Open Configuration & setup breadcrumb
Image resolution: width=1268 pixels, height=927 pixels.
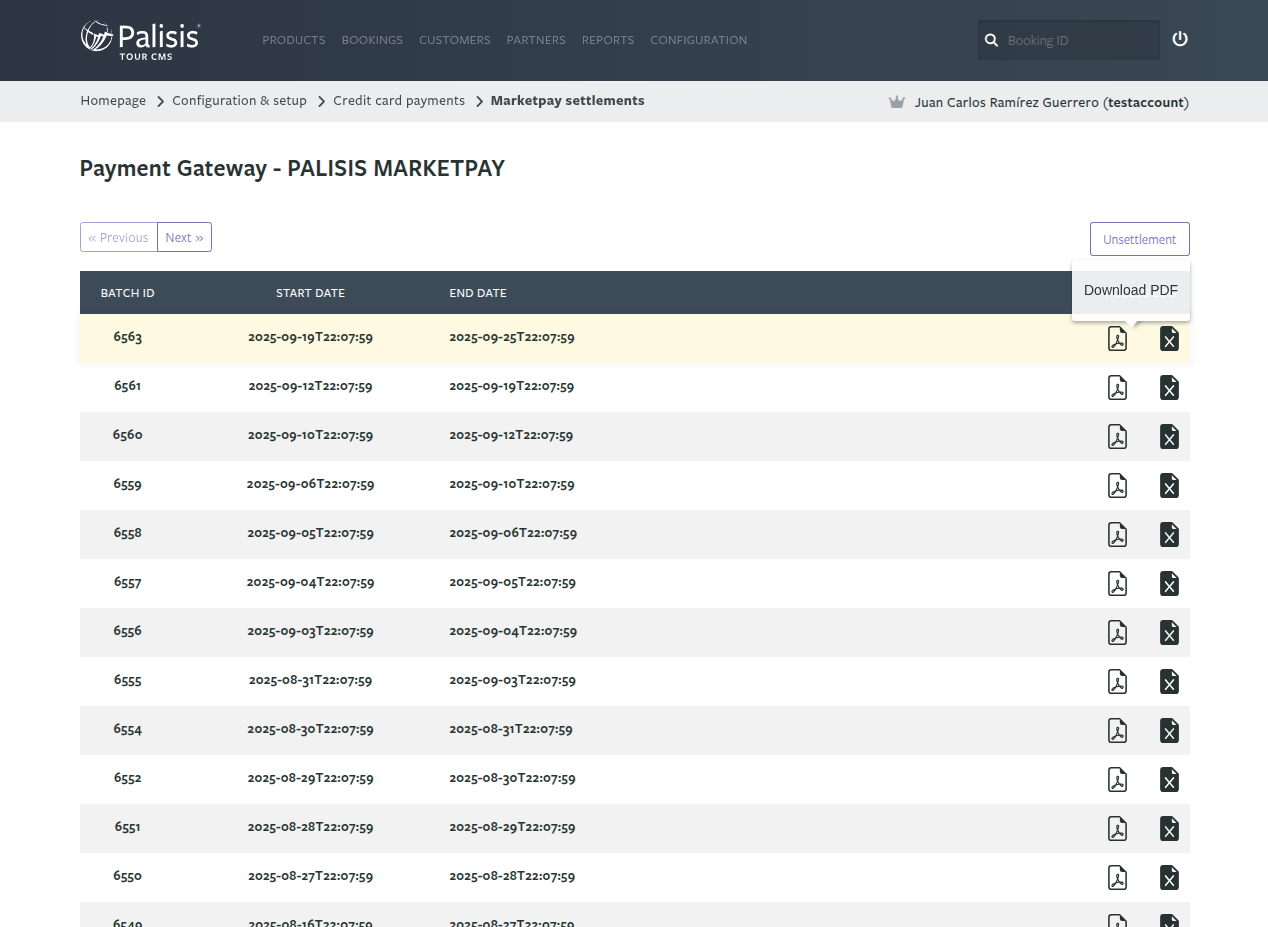[239, 101]
